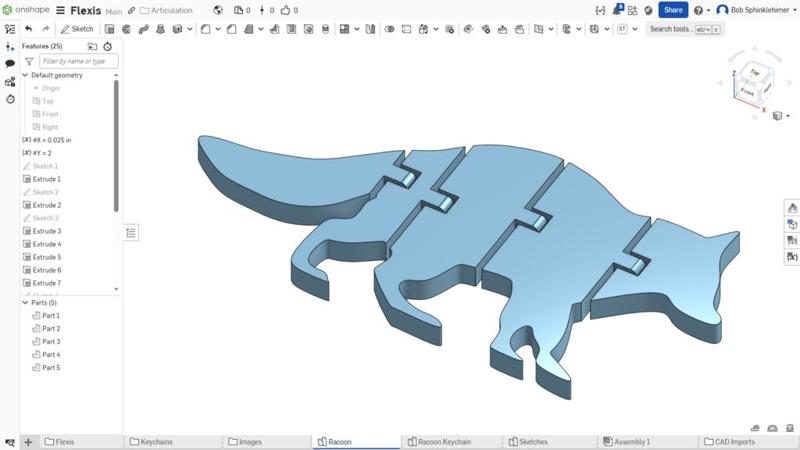Viewport: 800px width, 450px height.
Task: Open the comments panel icon
Action: pos(10,63)
